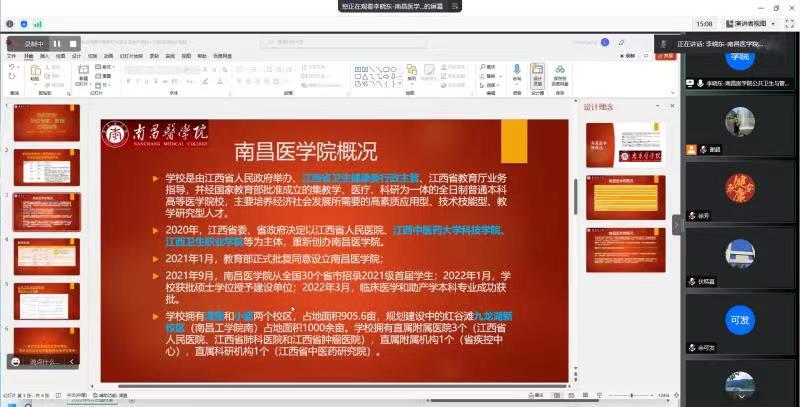The width and height of the screenshot is (800, 407).
Task: Open the 插入 ribbon tab
Action: click(44, 57)
